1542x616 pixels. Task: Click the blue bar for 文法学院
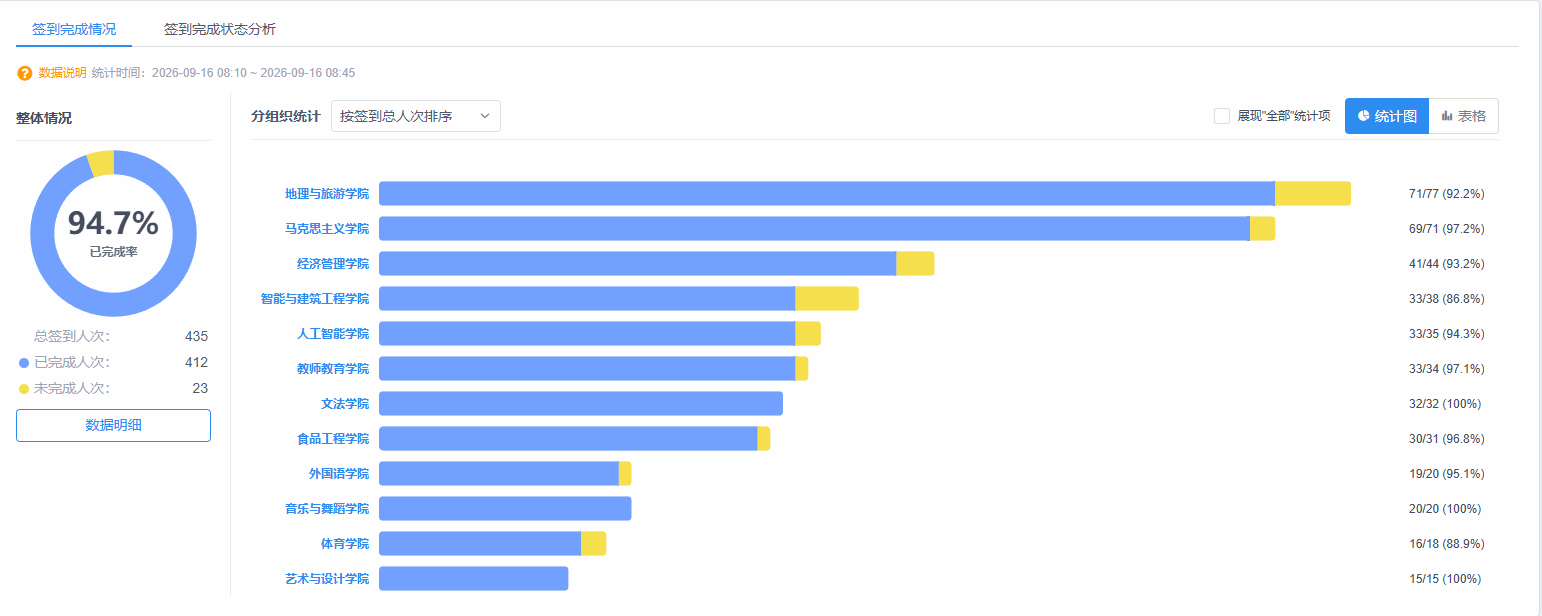click(x=581, y=404)
